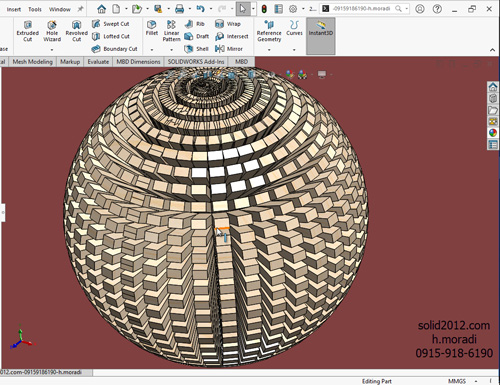Image resolution: width=500 pixels, height=385 pixels.
Task: Open Design Library task pane icon
Action: click(x=493, y=98)
